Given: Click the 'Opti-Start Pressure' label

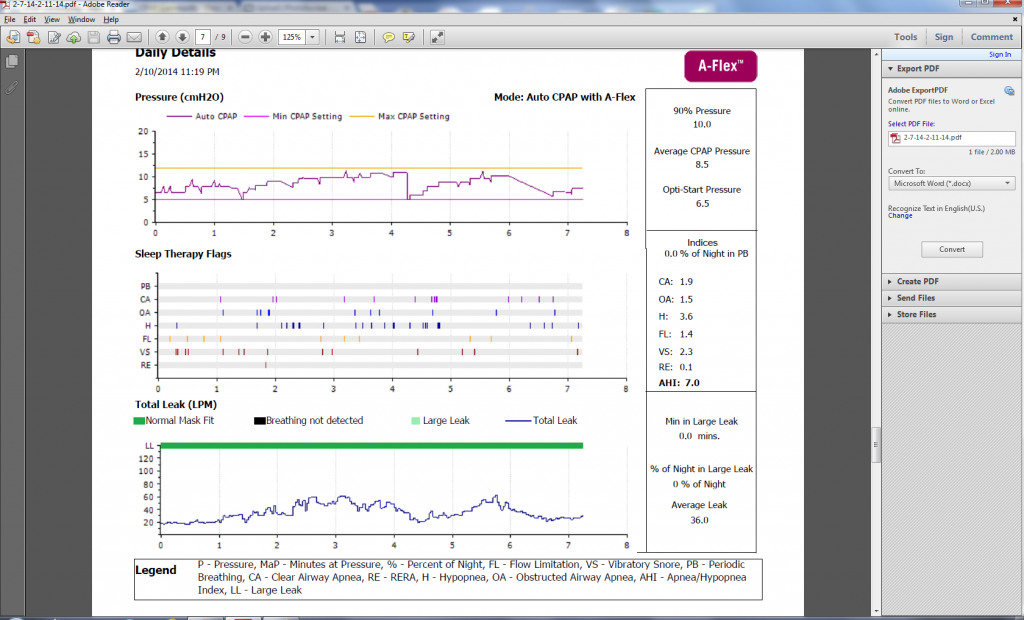Looking at the screenshot, I should [701, 189].
